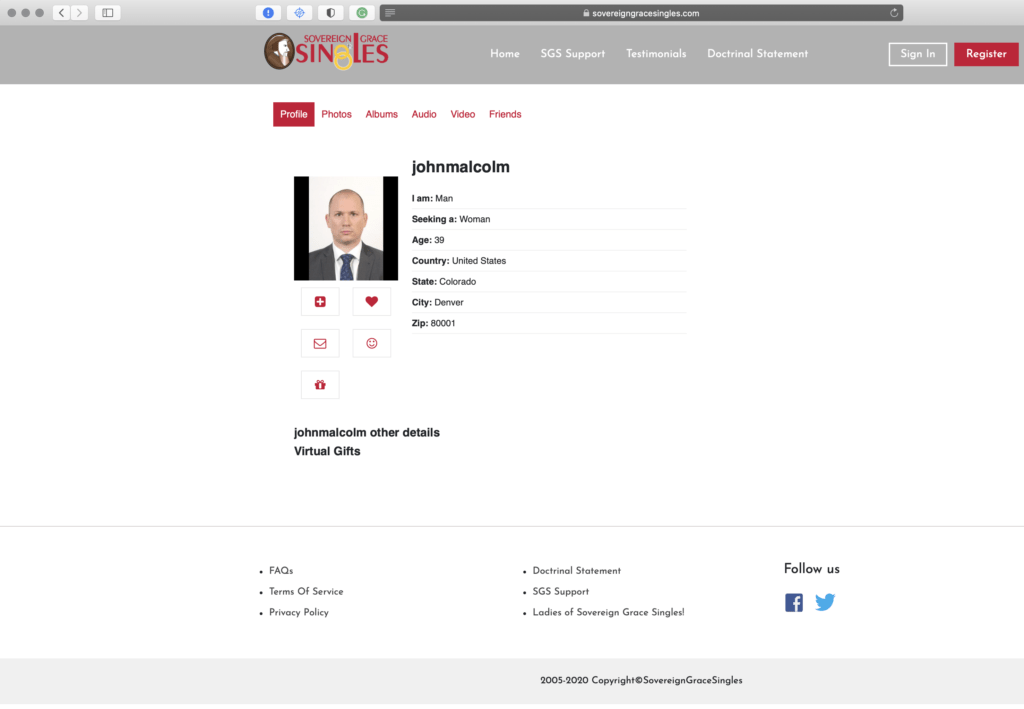Click the 1Password extension icon

268,12
